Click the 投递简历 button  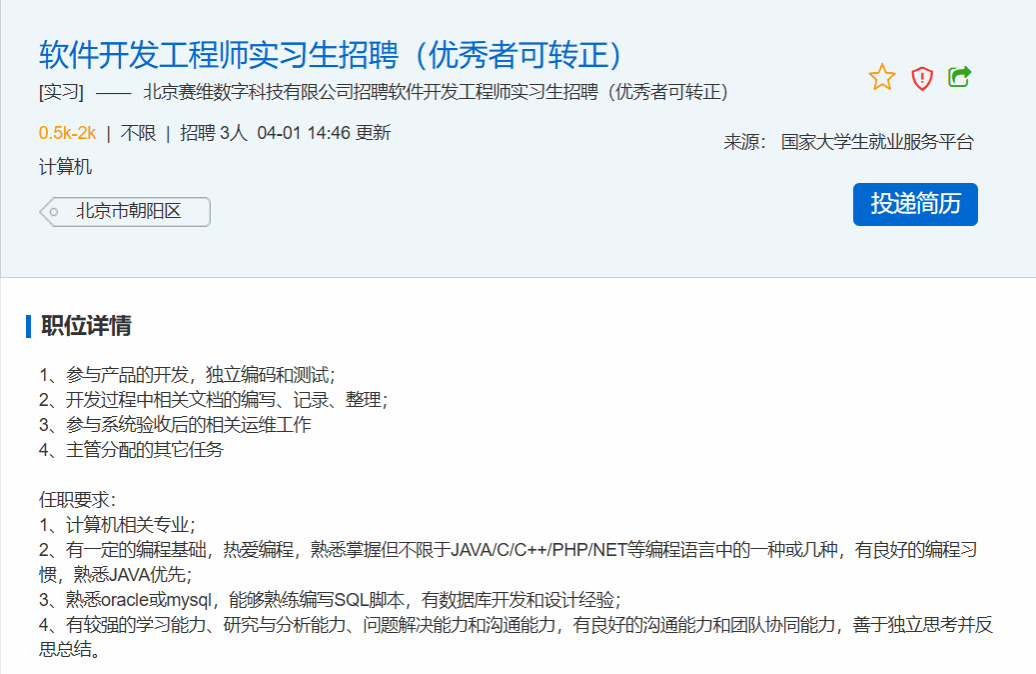915,204
